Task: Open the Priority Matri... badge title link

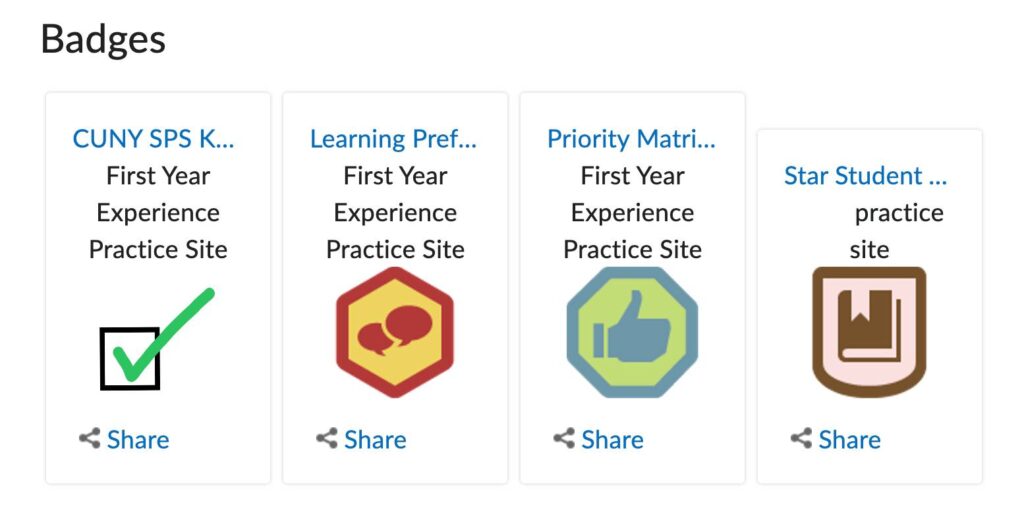Action: click(631, 139)
